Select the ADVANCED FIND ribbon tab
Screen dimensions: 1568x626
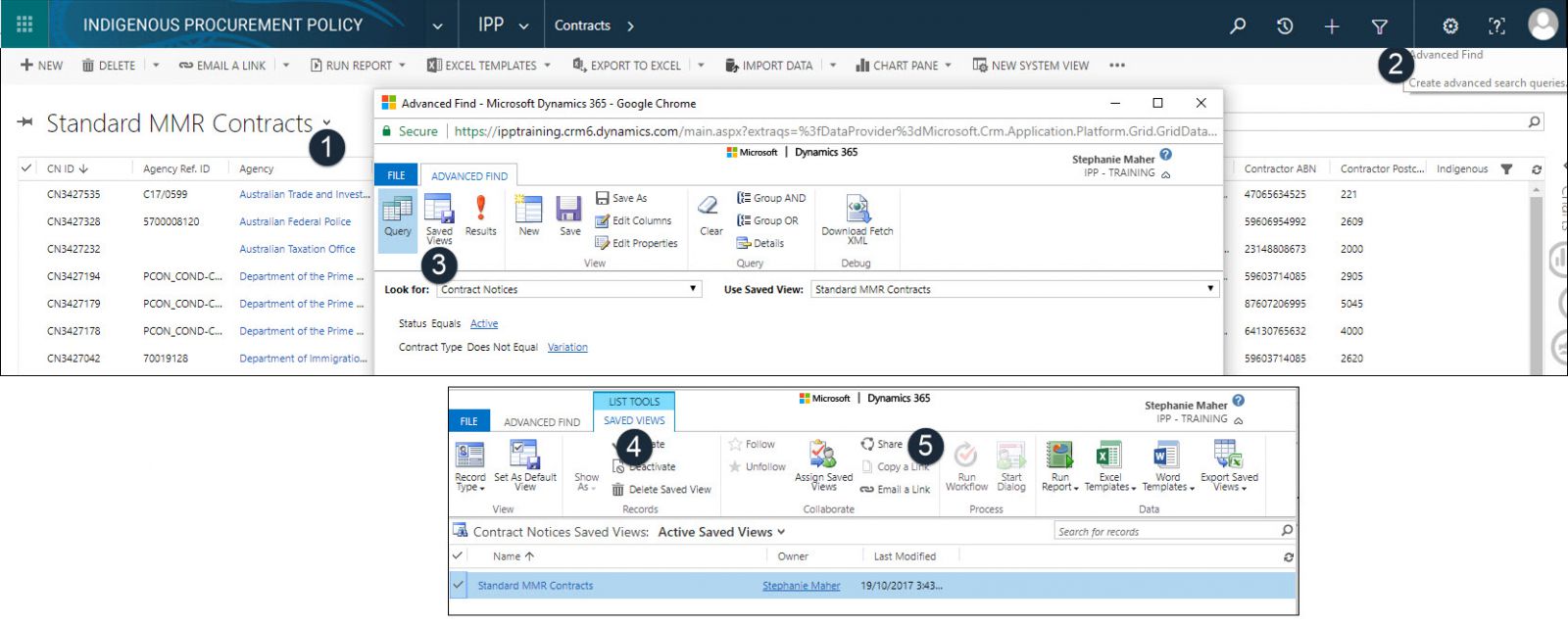click(469, 176)
